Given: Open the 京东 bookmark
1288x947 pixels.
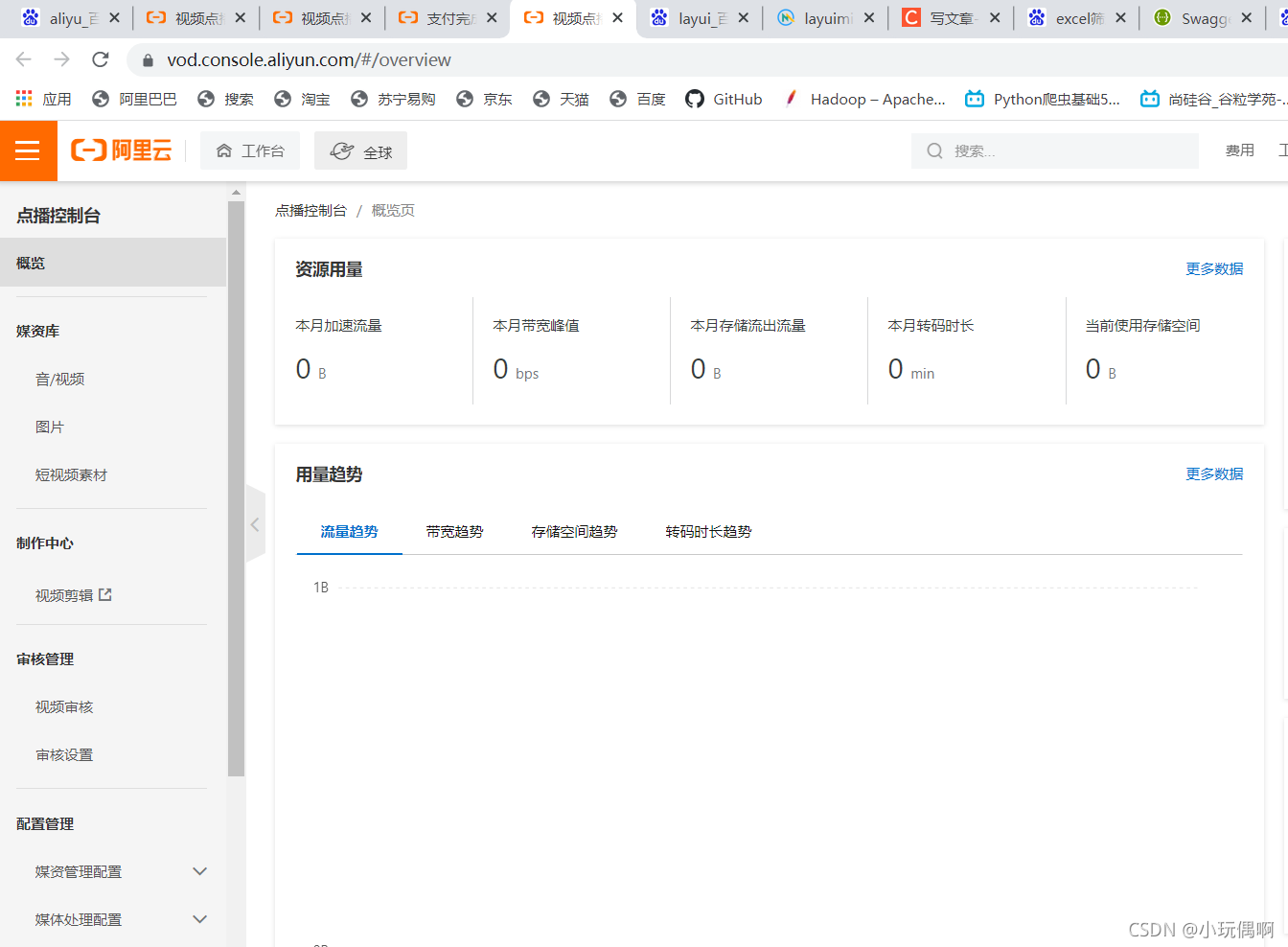Looking at the screenshot, I should point(484,99).
